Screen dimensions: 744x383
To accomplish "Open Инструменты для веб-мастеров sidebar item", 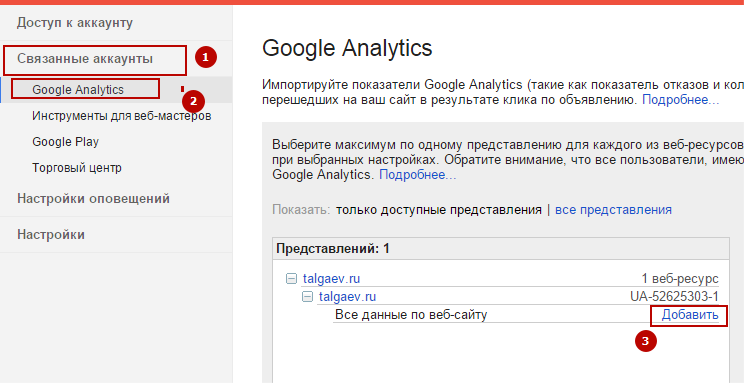I will coord(121,116).
